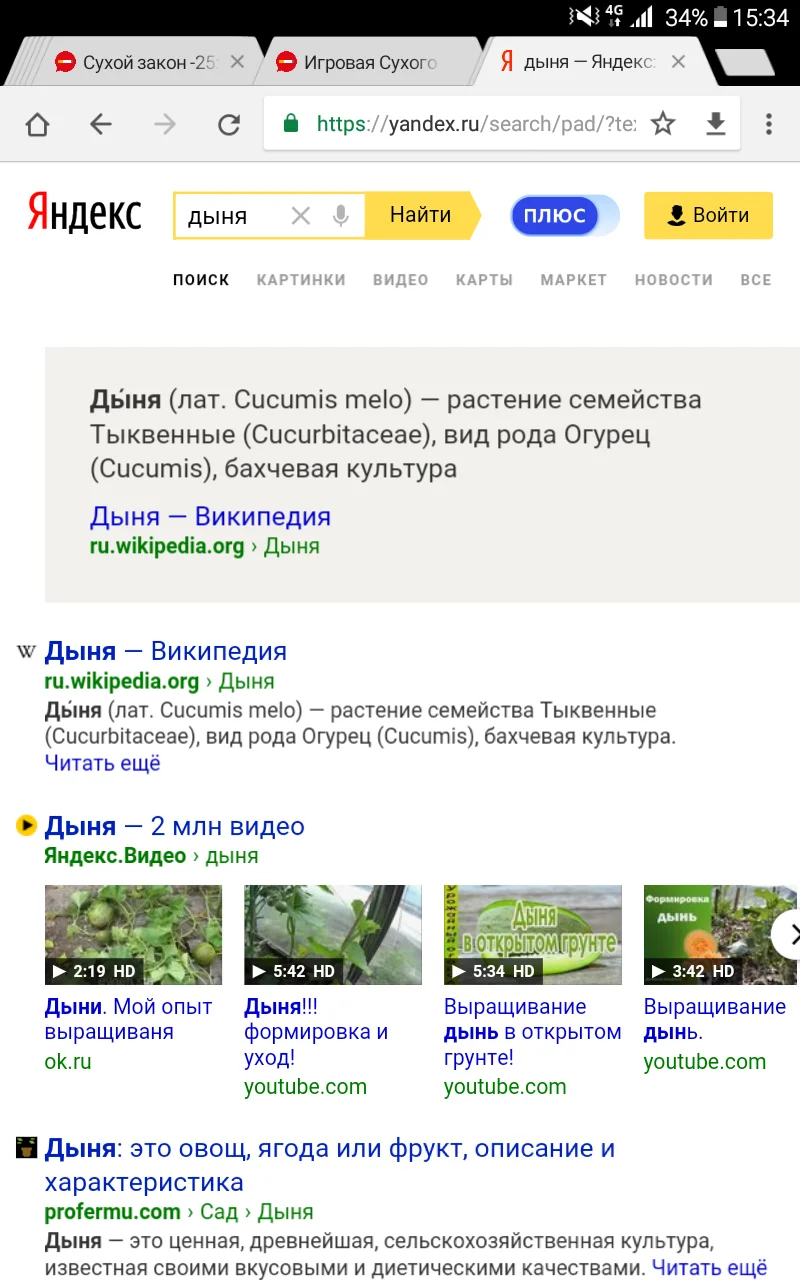Bookmark the page with the star icon

[663, 124]
